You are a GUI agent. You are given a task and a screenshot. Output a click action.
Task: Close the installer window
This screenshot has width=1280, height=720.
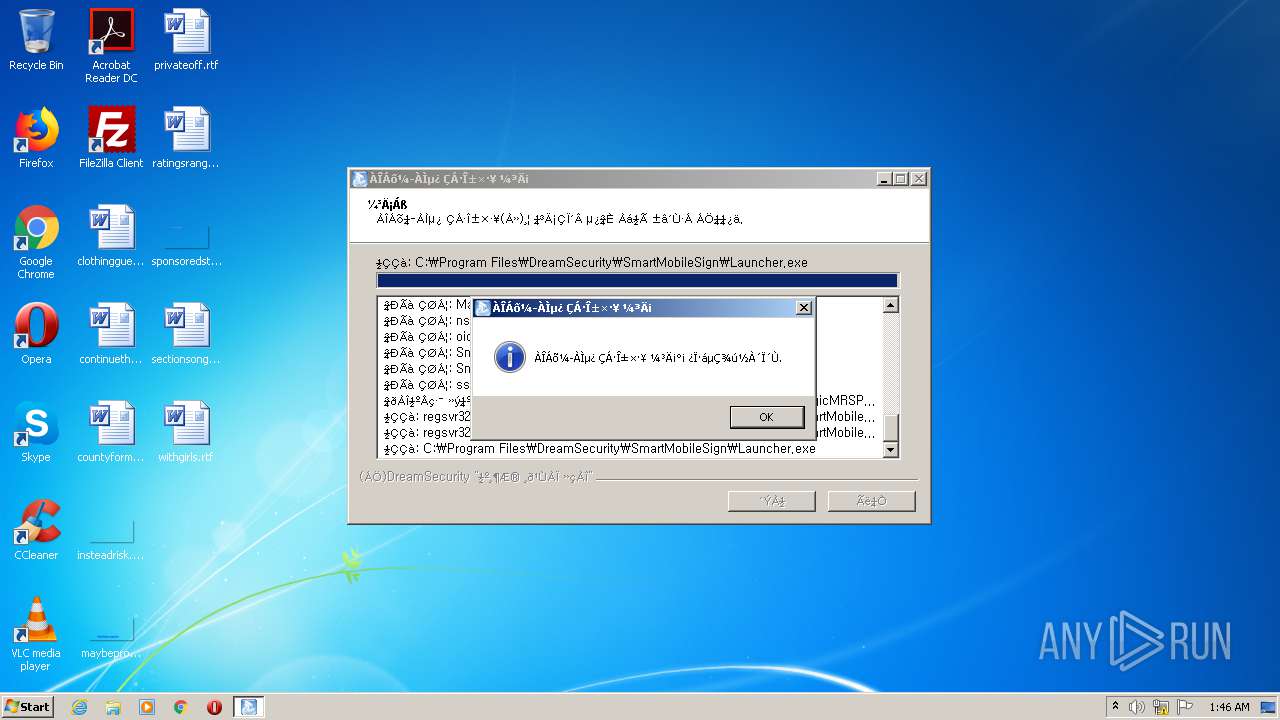pyautogui.click(x=919, y=179)
